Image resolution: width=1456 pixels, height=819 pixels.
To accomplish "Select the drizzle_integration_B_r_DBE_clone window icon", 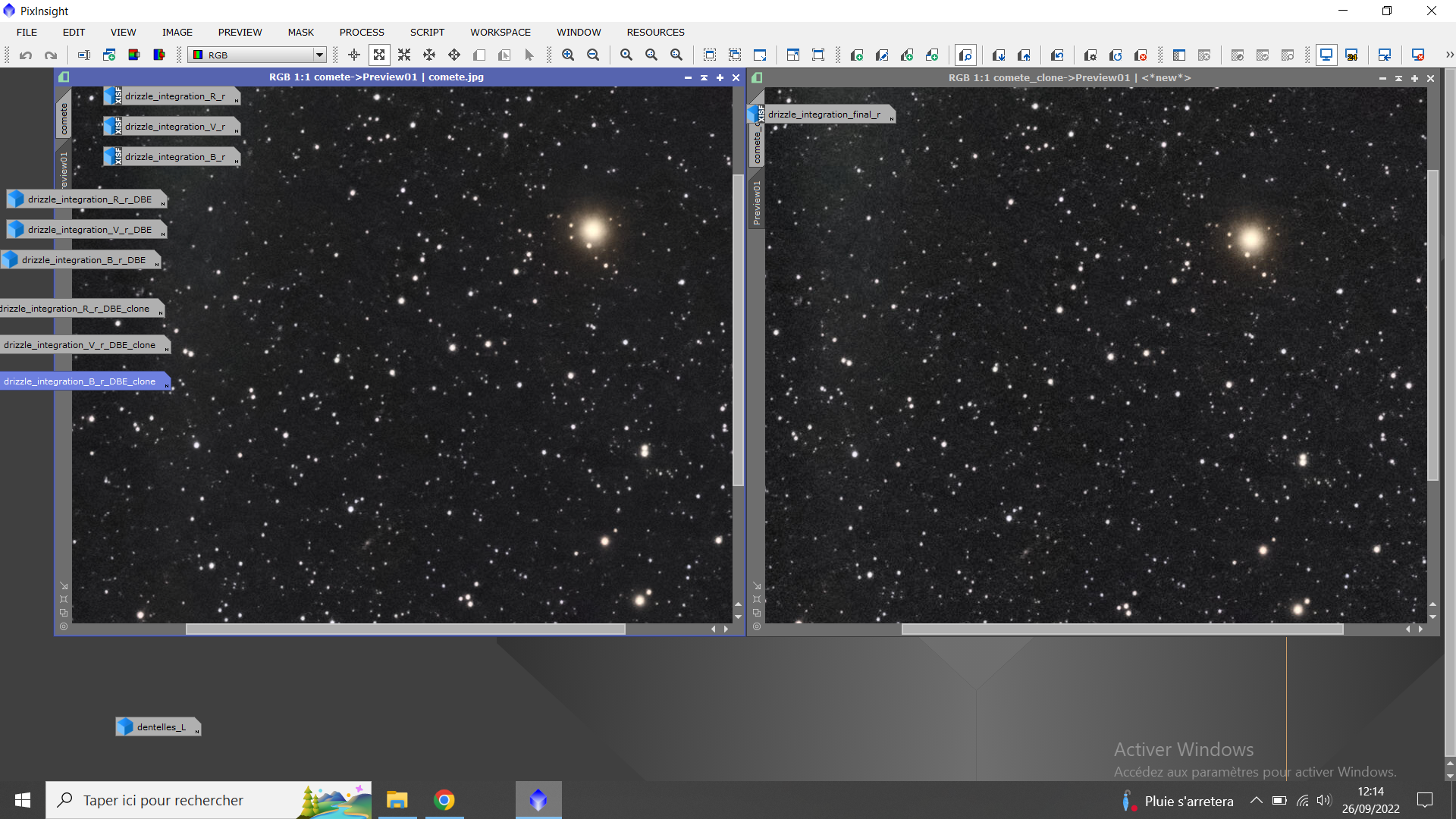I will (80, 381).
